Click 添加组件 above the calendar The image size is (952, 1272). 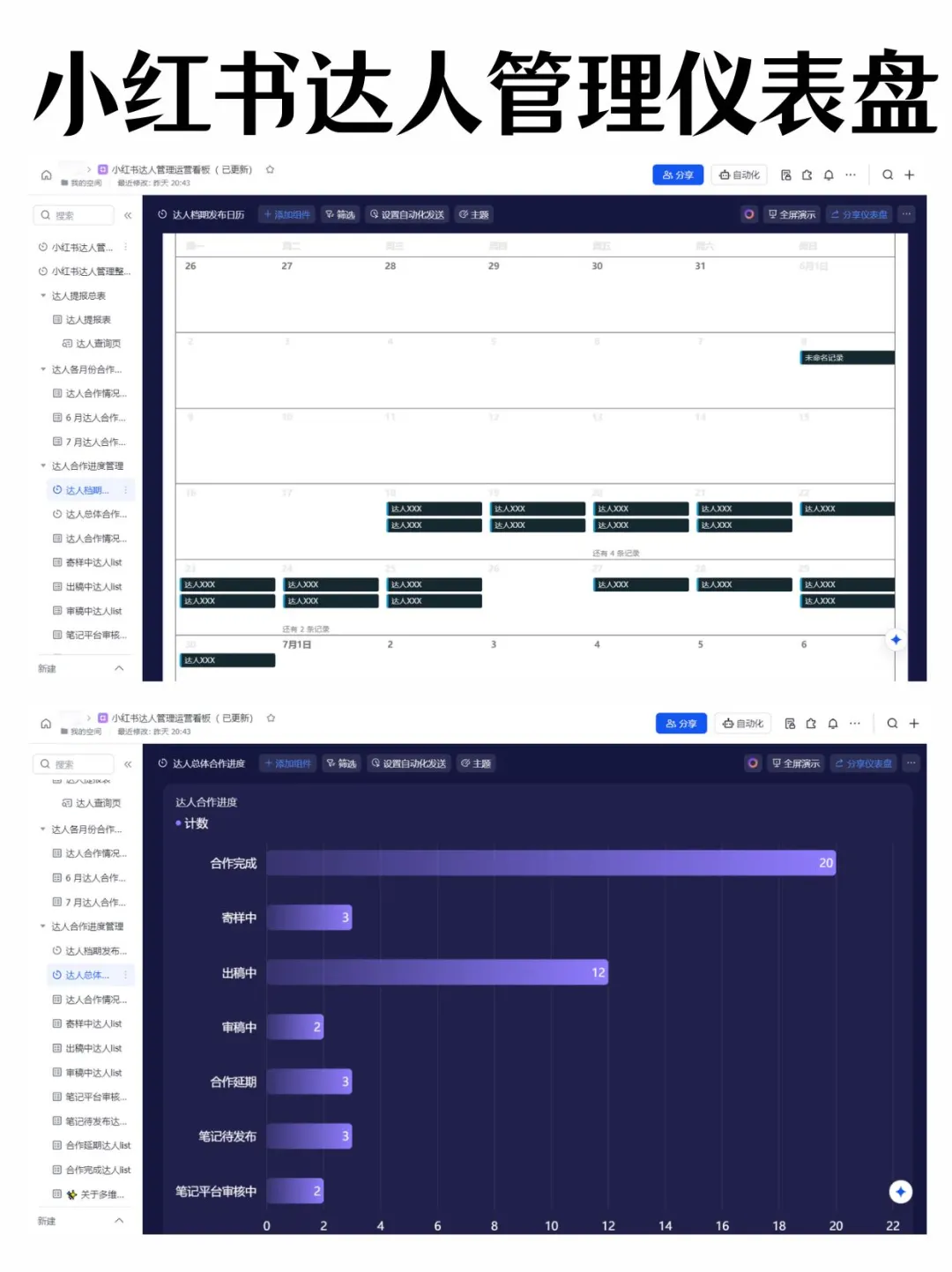287,214
